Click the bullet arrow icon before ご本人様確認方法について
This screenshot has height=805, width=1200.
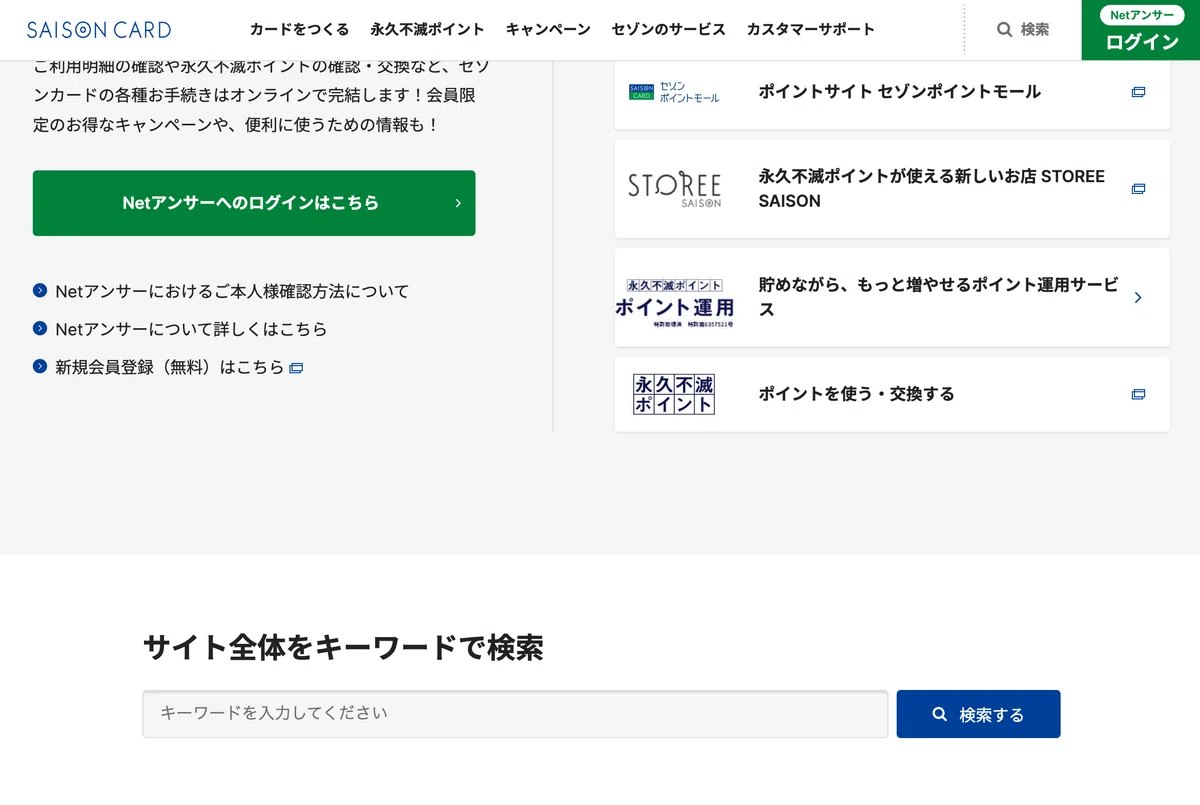(x=40, y=291)
